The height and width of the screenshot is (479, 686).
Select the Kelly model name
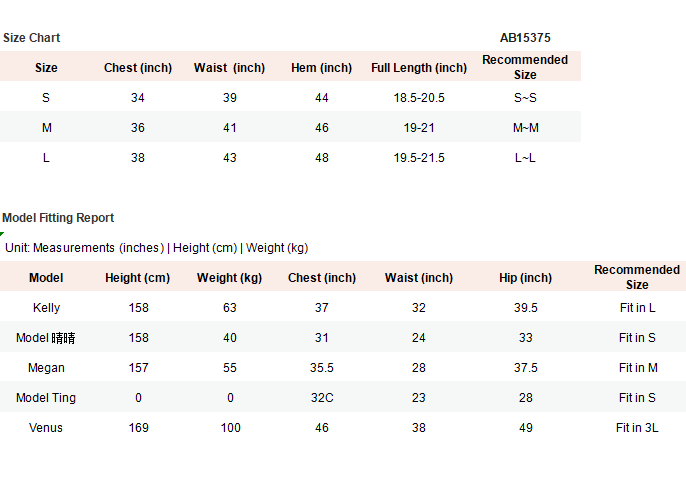46,308
